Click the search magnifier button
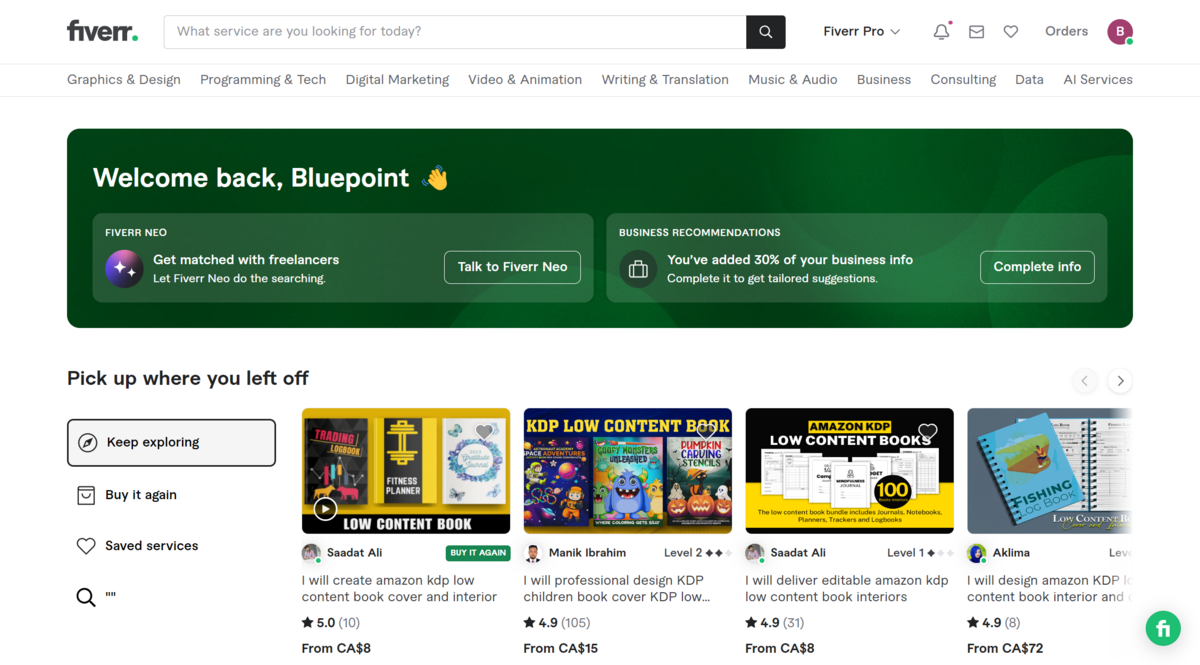 pos(766,32)
